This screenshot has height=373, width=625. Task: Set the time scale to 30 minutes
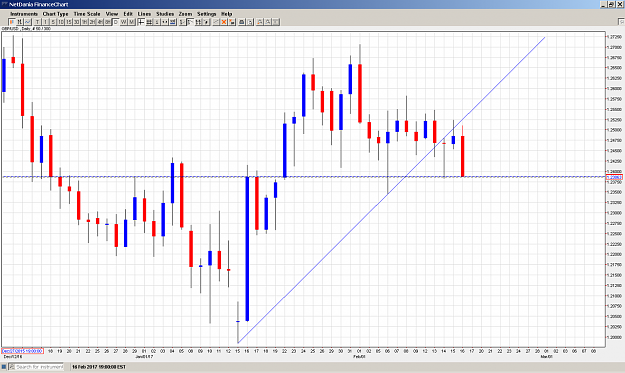(77, 22)
